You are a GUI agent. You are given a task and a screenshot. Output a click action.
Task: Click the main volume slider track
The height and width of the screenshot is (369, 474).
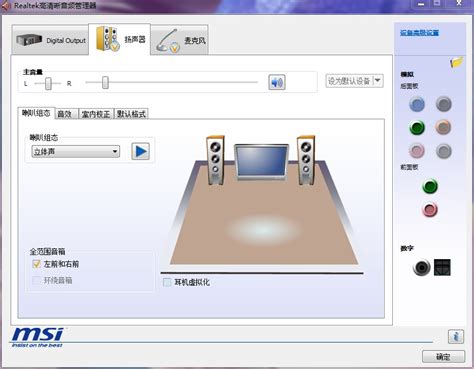(172, 82)
